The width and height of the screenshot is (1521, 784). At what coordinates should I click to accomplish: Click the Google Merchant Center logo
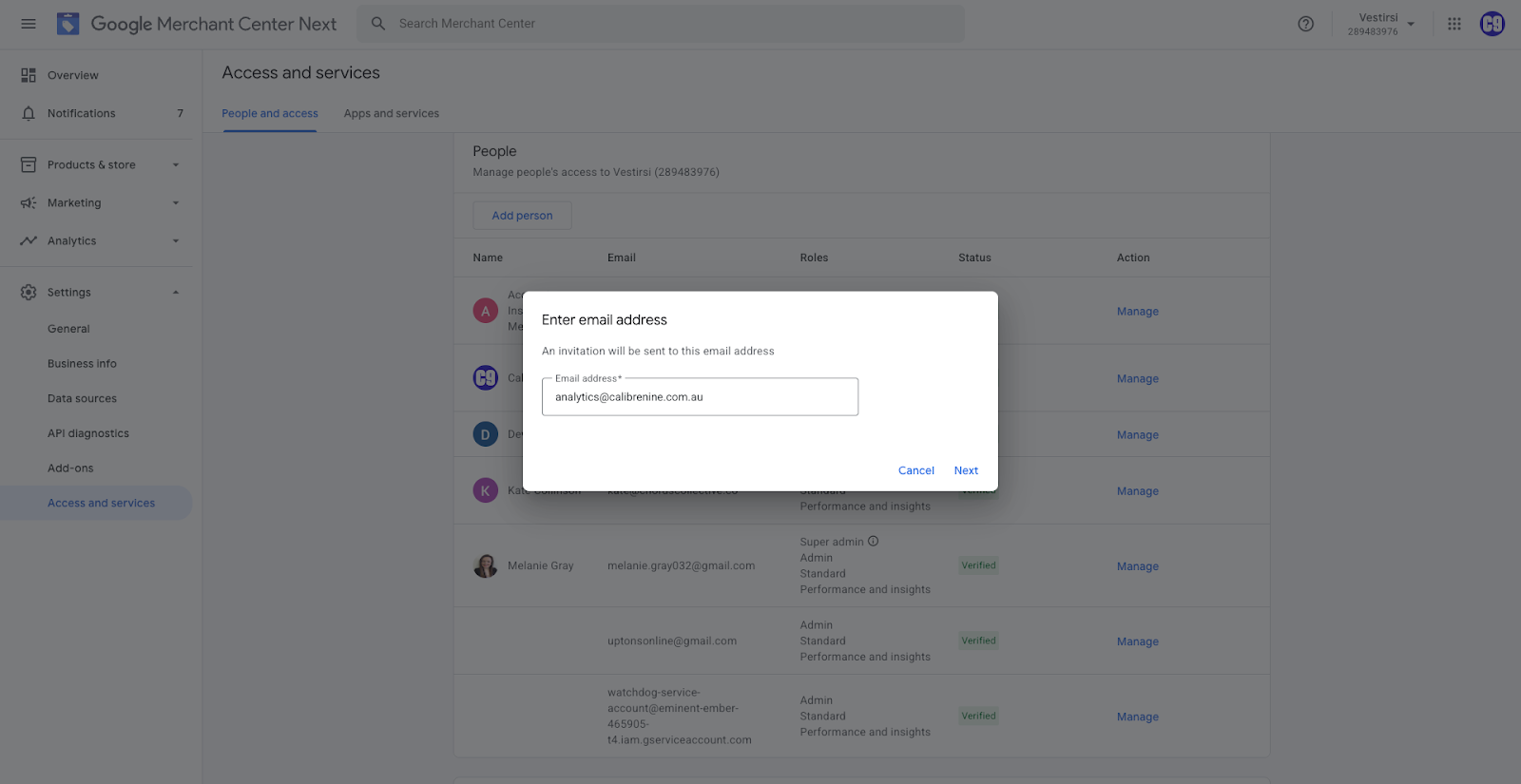click(68, 24)
